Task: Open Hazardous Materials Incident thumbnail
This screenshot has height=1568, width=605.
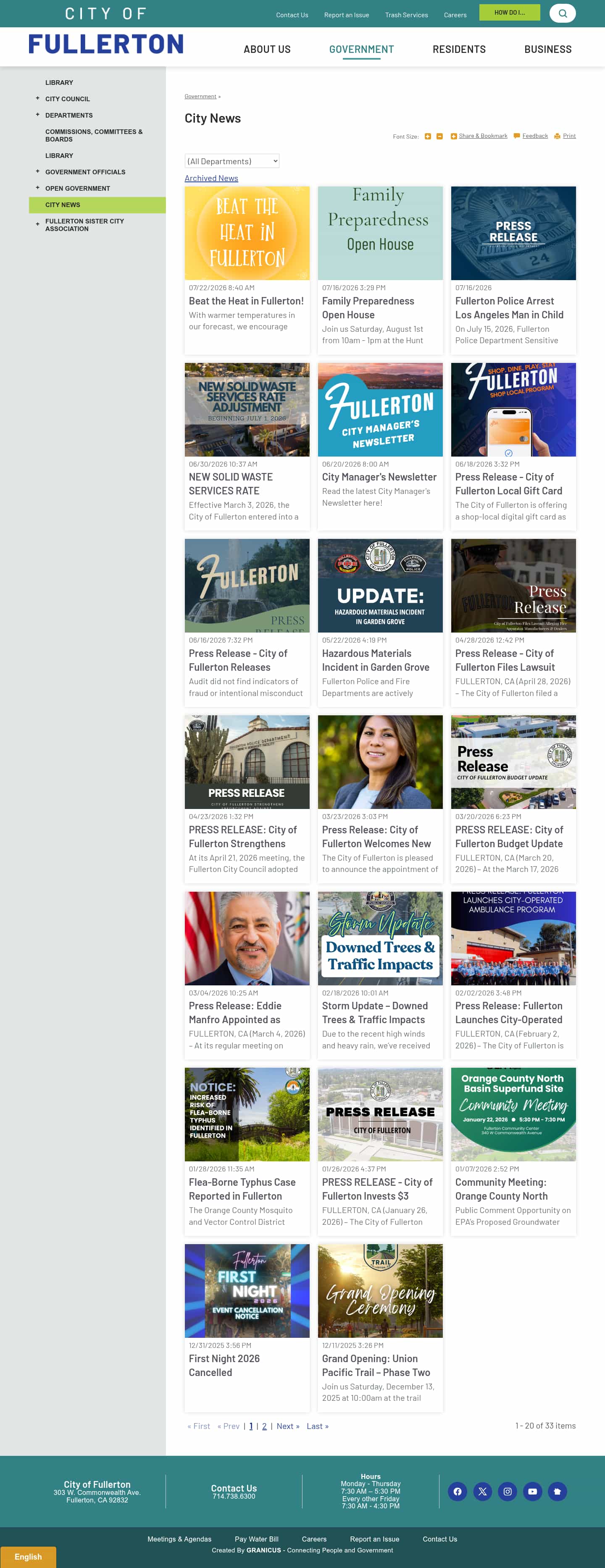Action: click(x=380, y=586)
